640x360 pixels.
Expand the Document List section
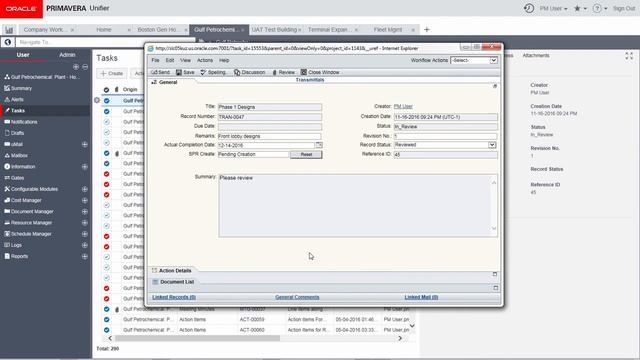click(x=496, y=288)
